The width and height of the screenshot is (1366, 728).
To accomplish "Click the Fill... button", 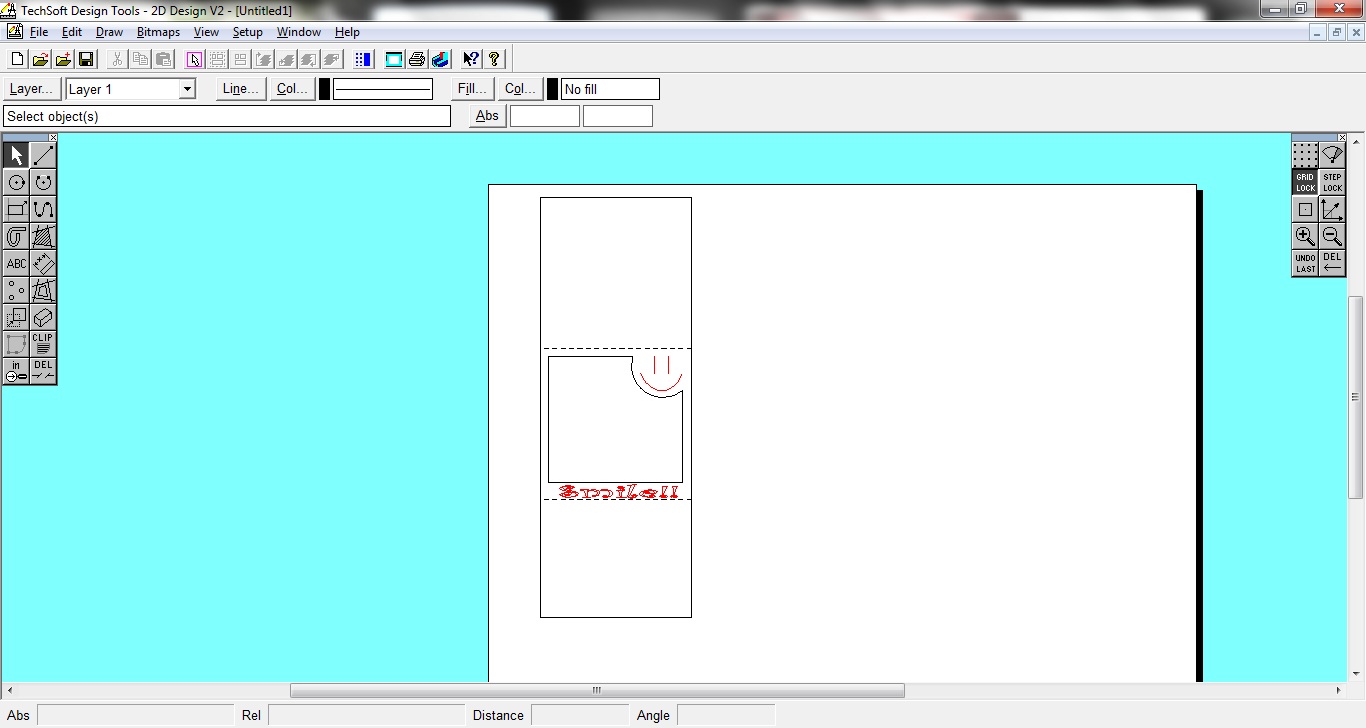I will (x=473, y=89).
